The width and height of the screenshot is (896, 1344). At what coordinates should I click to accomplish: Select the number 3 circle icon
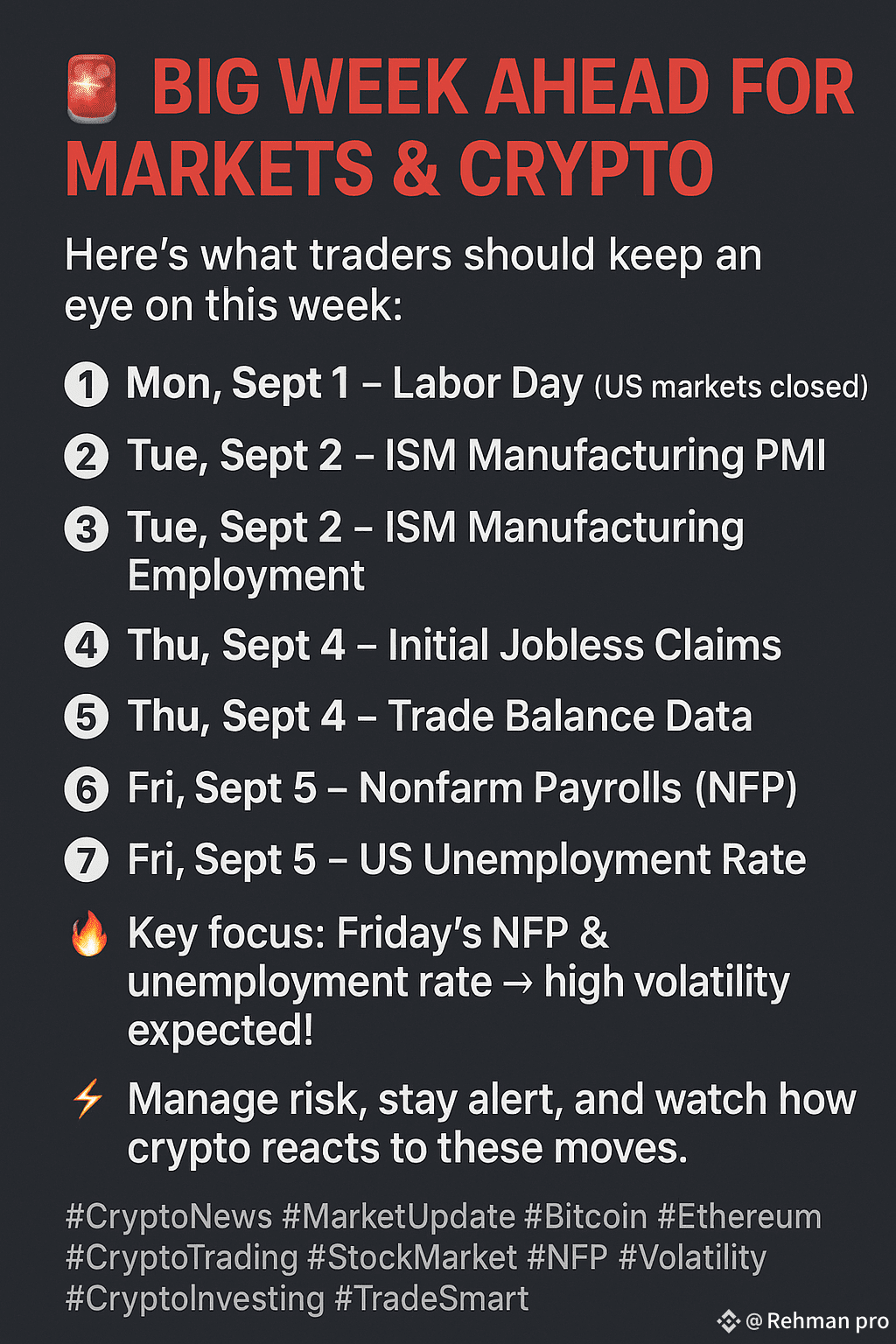point(87,529)
